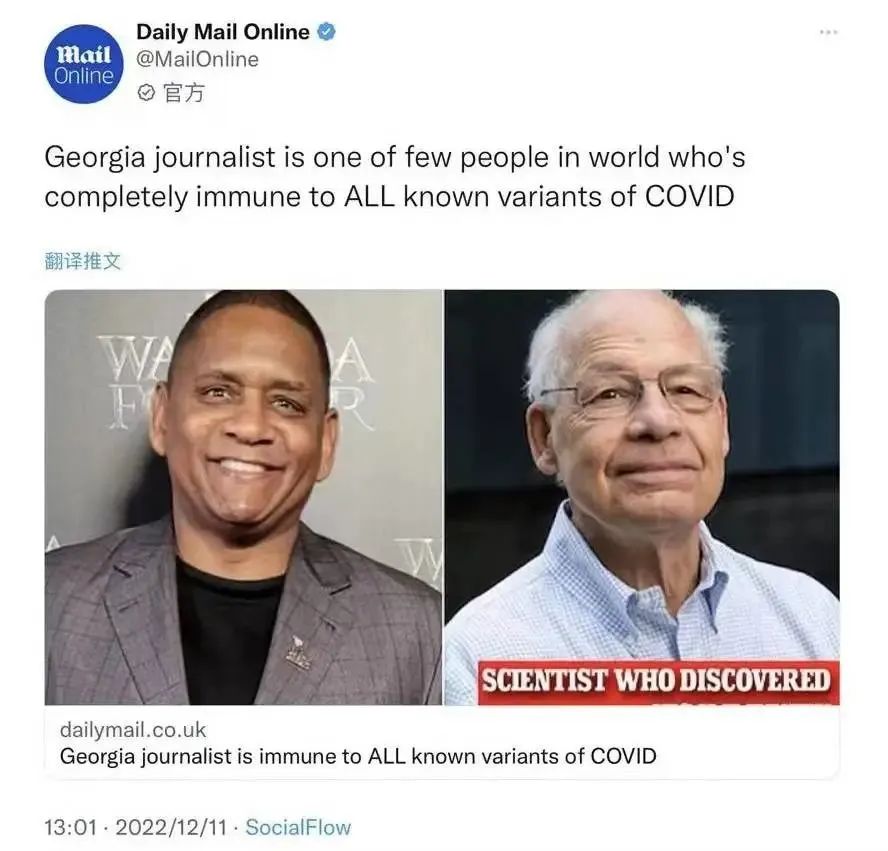The image size is (888, 851).
Task: Open the @MailOnline handle
Action: click(198, 59)
